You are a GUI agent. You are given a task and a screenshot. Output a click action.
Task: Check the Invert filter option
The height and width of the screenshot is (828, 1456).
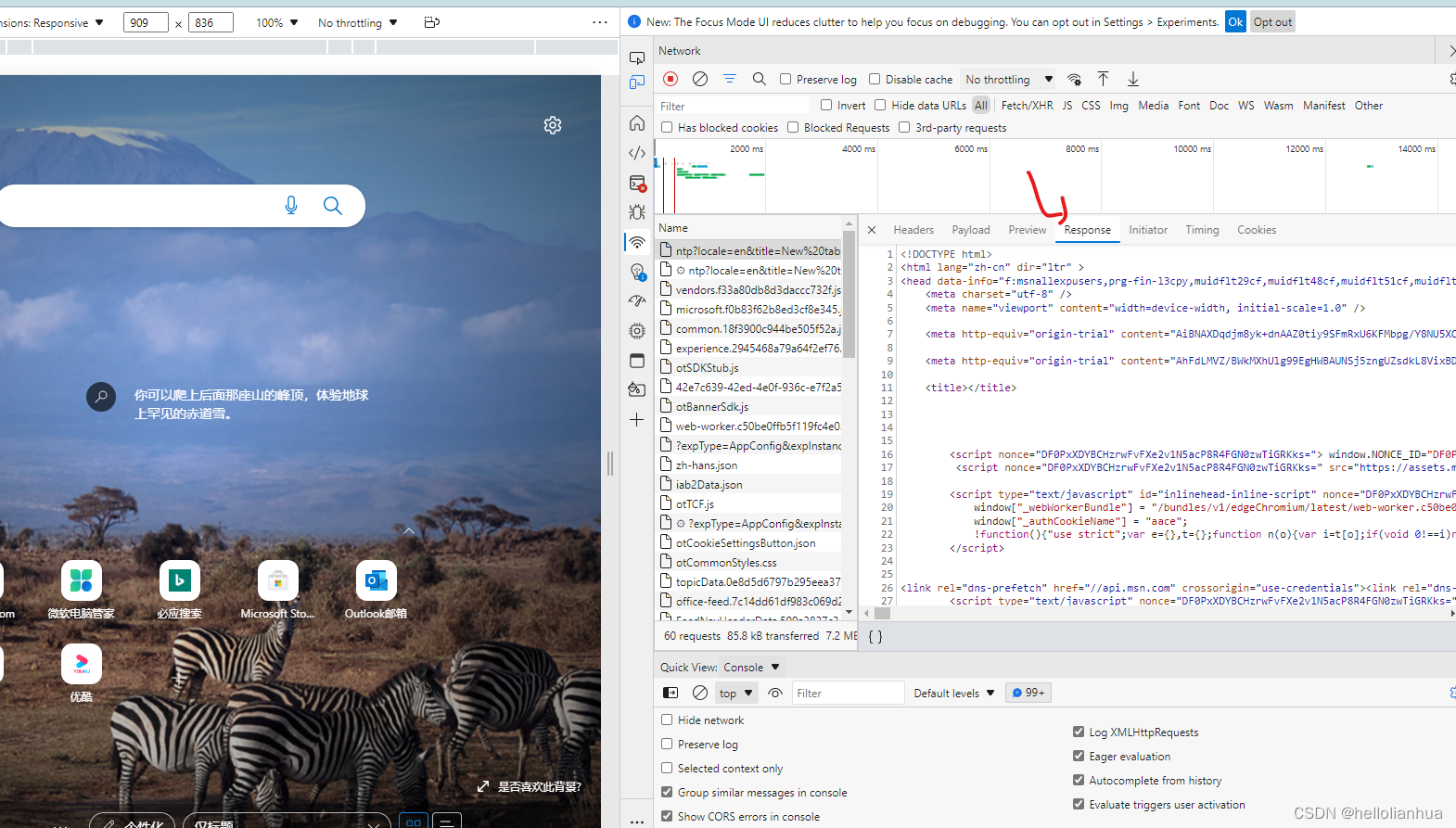(x=826, y=105)
